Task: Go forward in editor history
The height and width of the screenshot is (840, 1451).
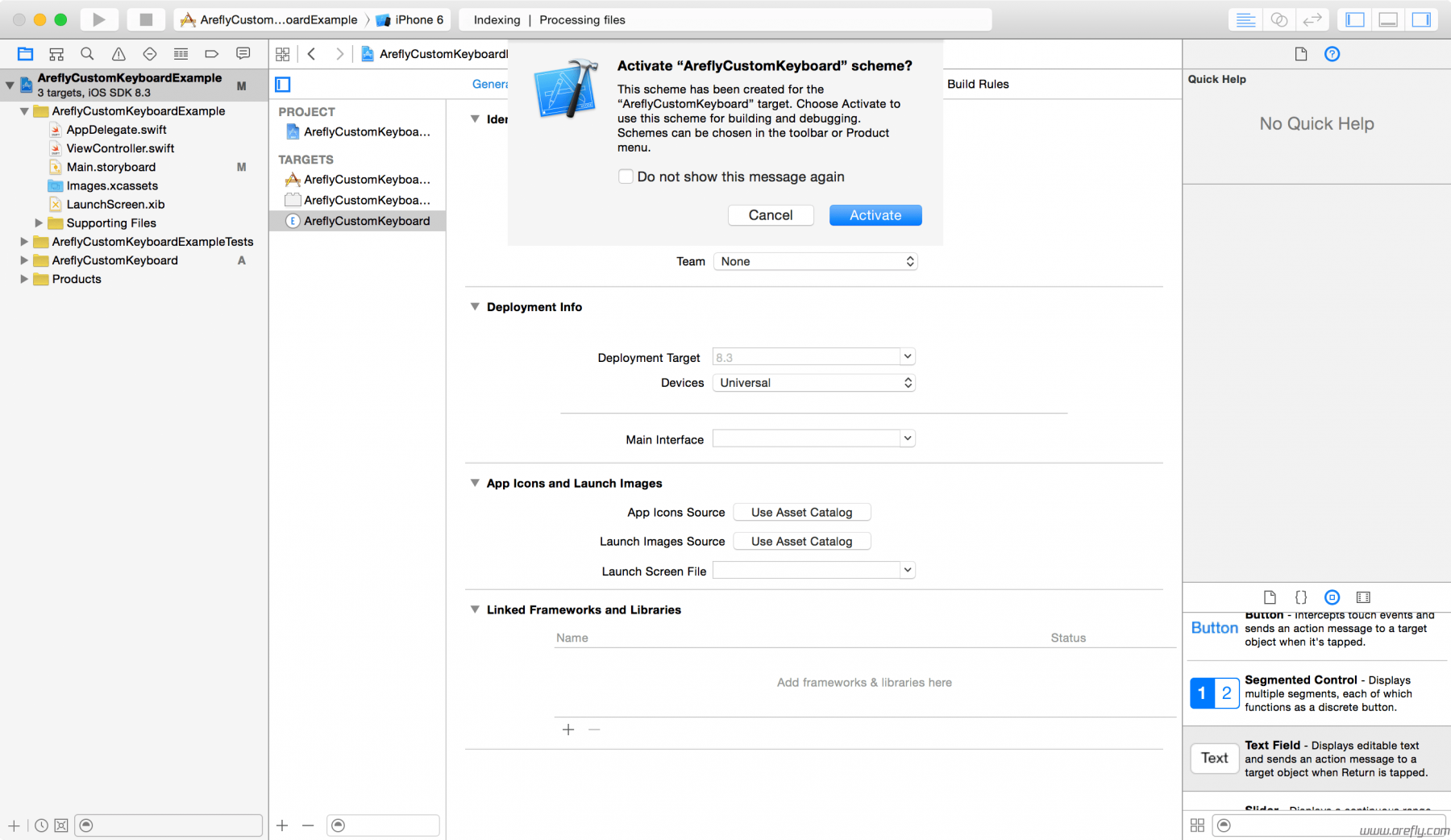Action: pos(340,54)
